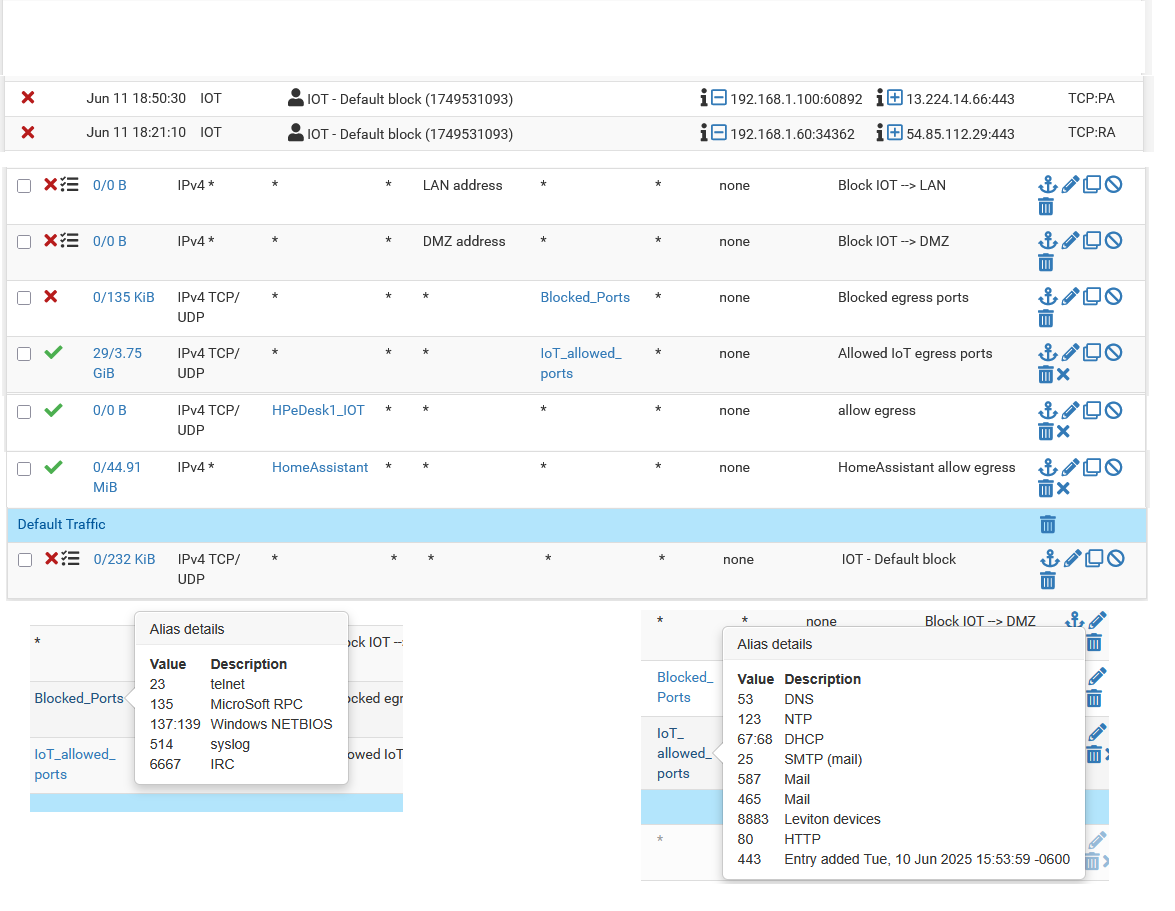Click the 6667 IRC port value in alias popup
Screen dimensions: 1175x911
click(165, 764)
